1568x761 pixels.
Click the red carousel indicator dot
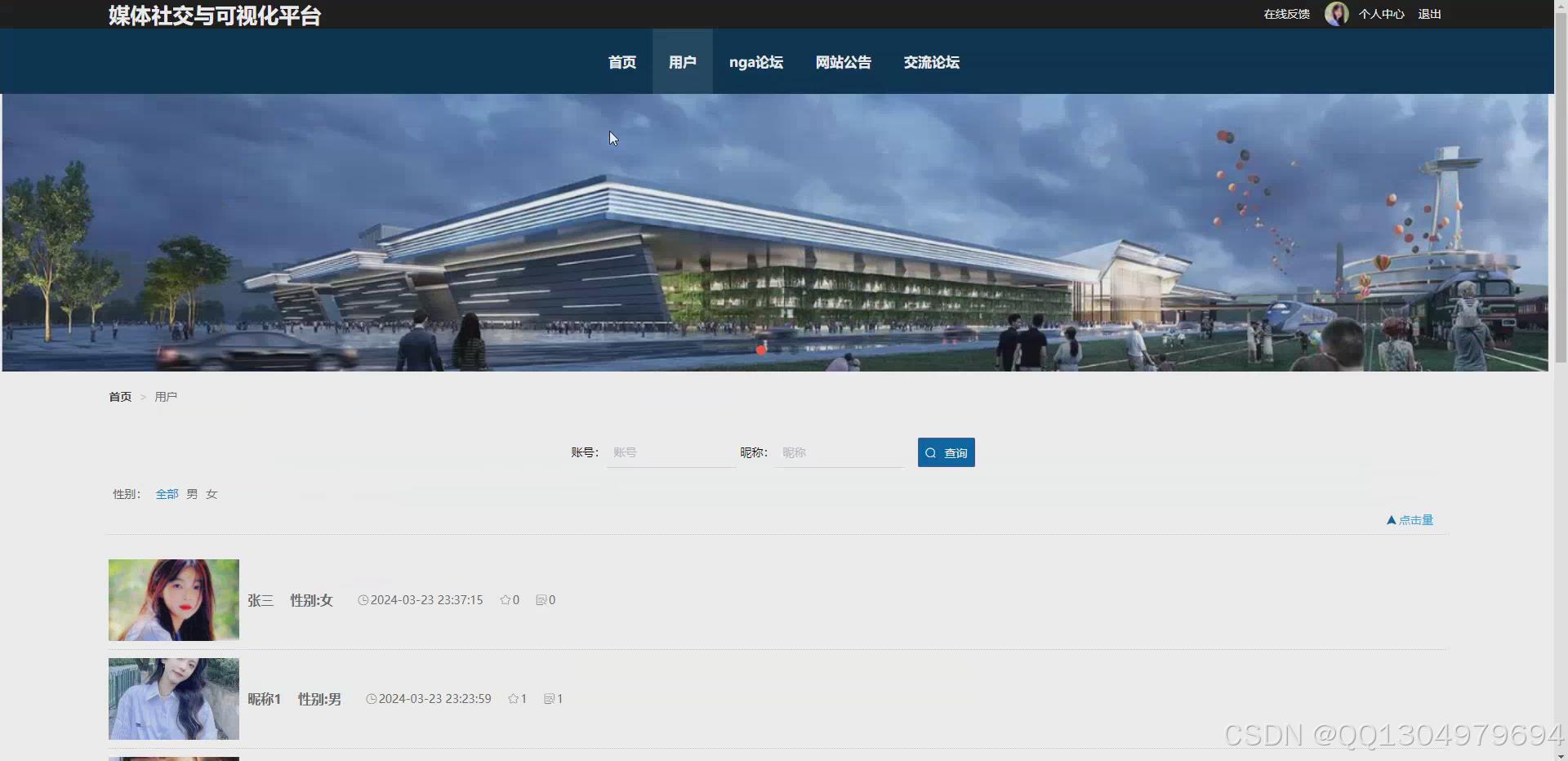(x=761, y=350)
